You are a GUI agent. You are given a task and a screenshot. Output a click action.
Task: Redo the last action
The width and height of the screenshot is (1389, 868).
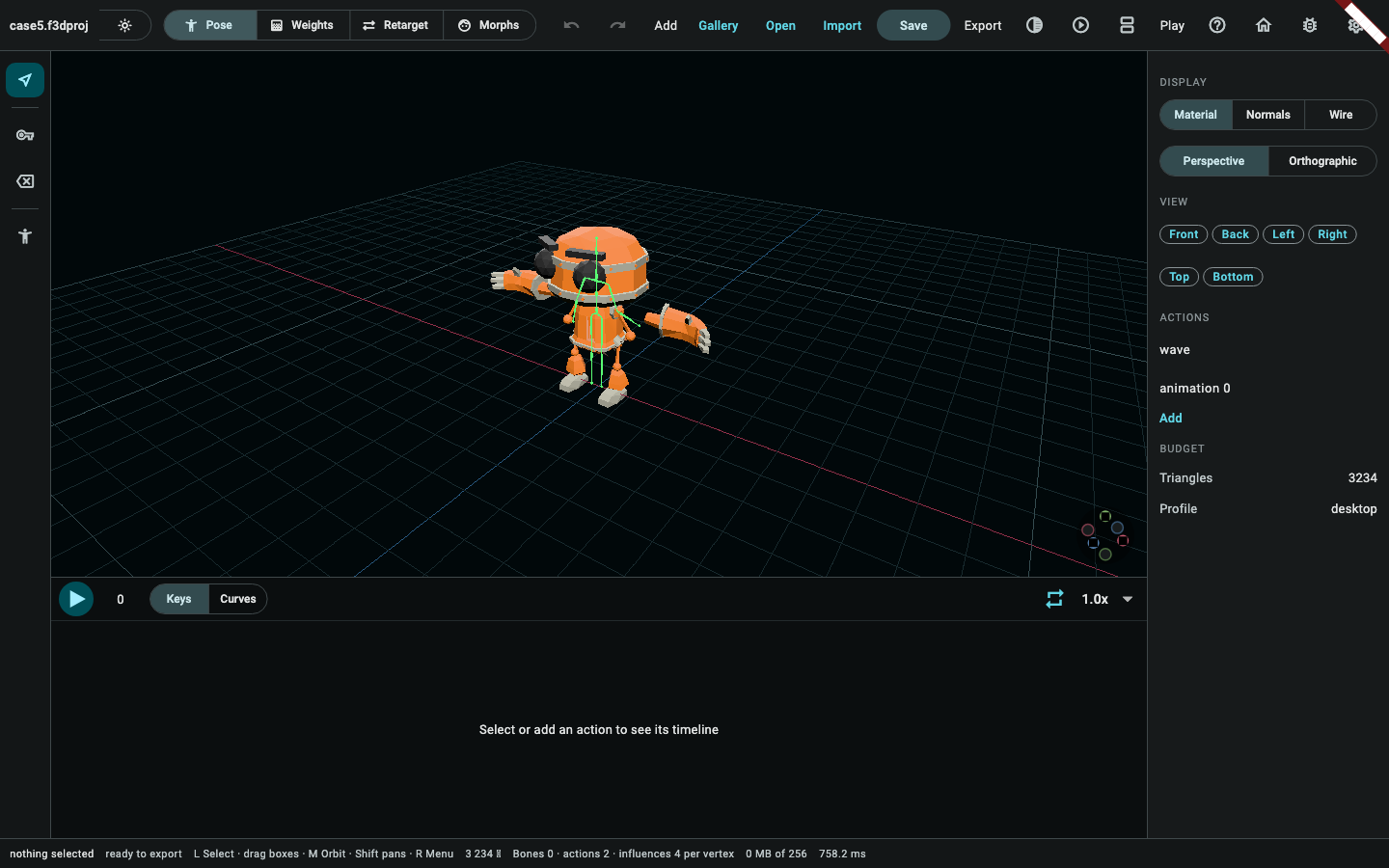pyautogui.click(x=617, y=25)
